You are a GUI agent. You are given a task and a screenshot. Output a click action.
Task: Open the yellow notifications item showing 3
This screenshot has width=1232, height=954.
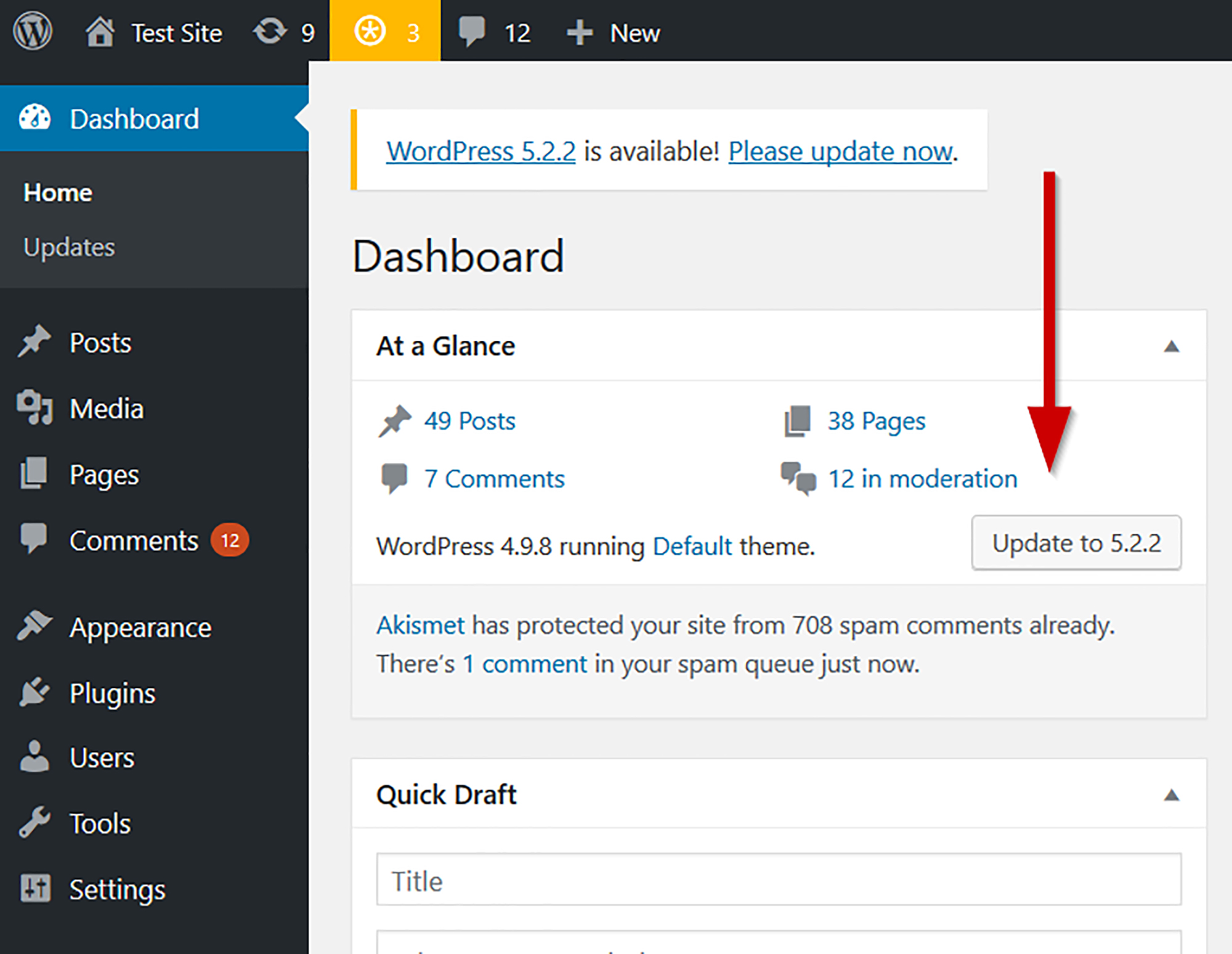[385, 31]
